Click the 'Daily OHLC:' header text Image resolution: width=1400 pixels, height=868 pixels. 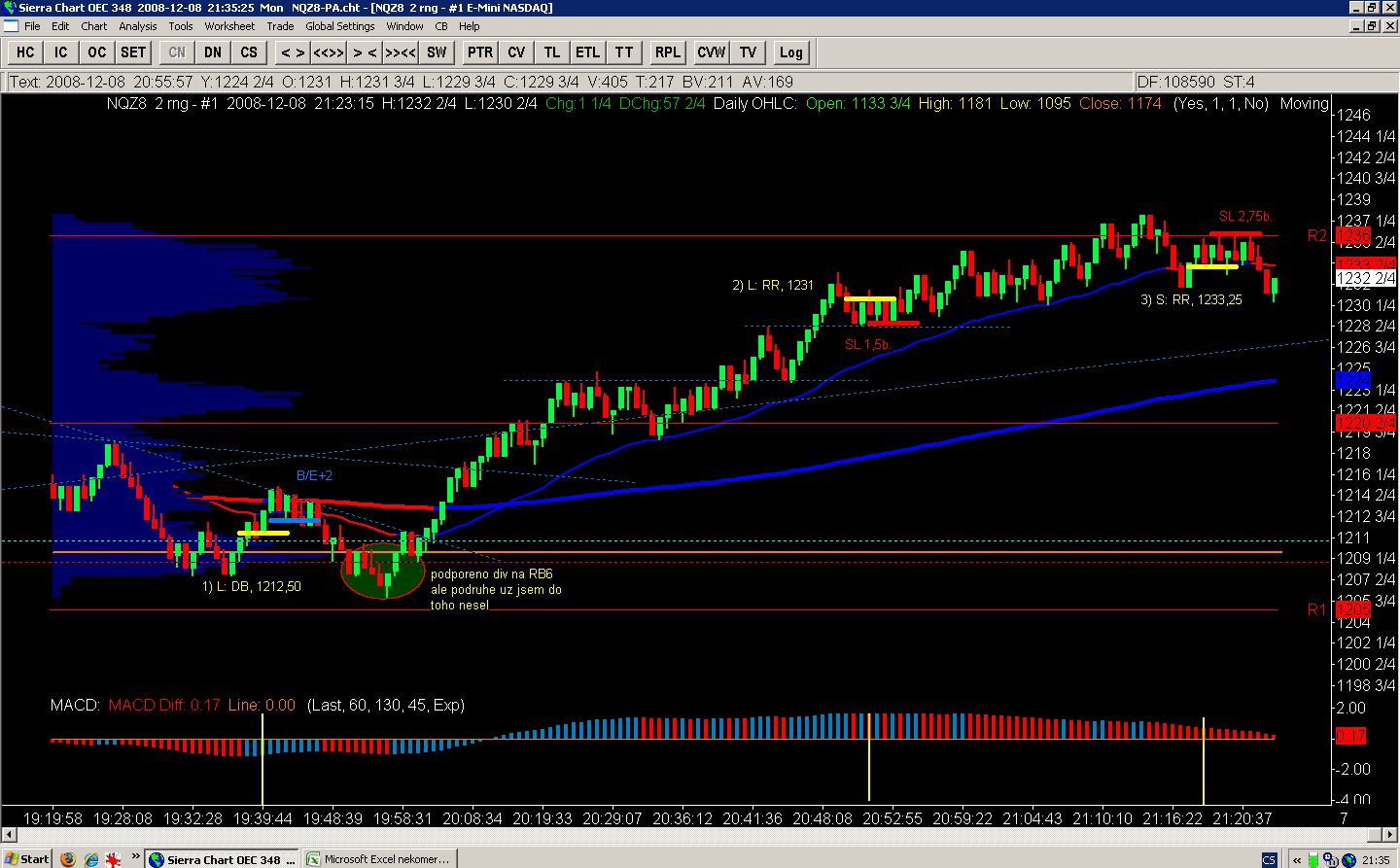[755, 103]
